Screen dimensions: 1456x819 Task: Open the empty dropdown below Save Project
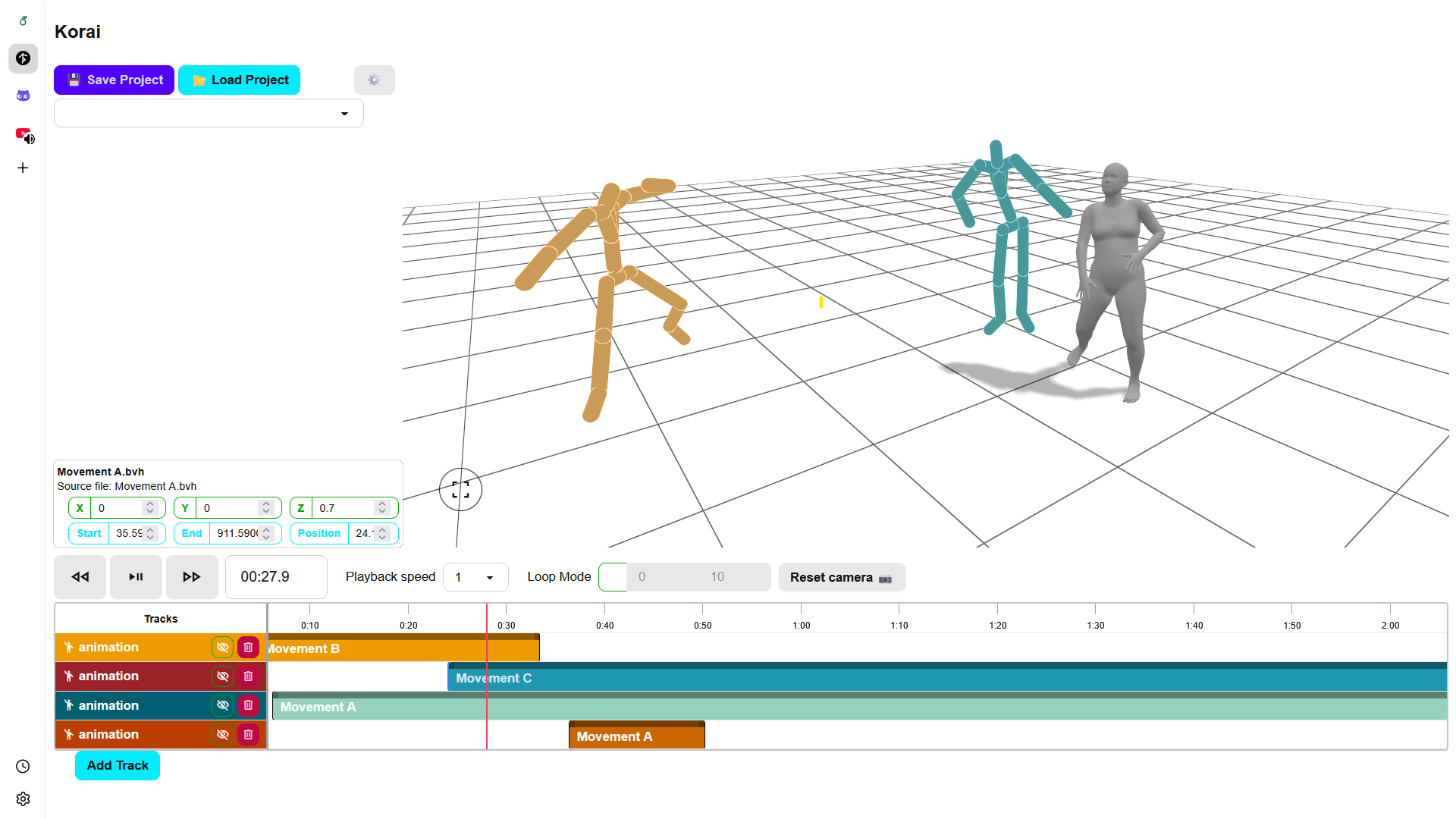(209, 114)
